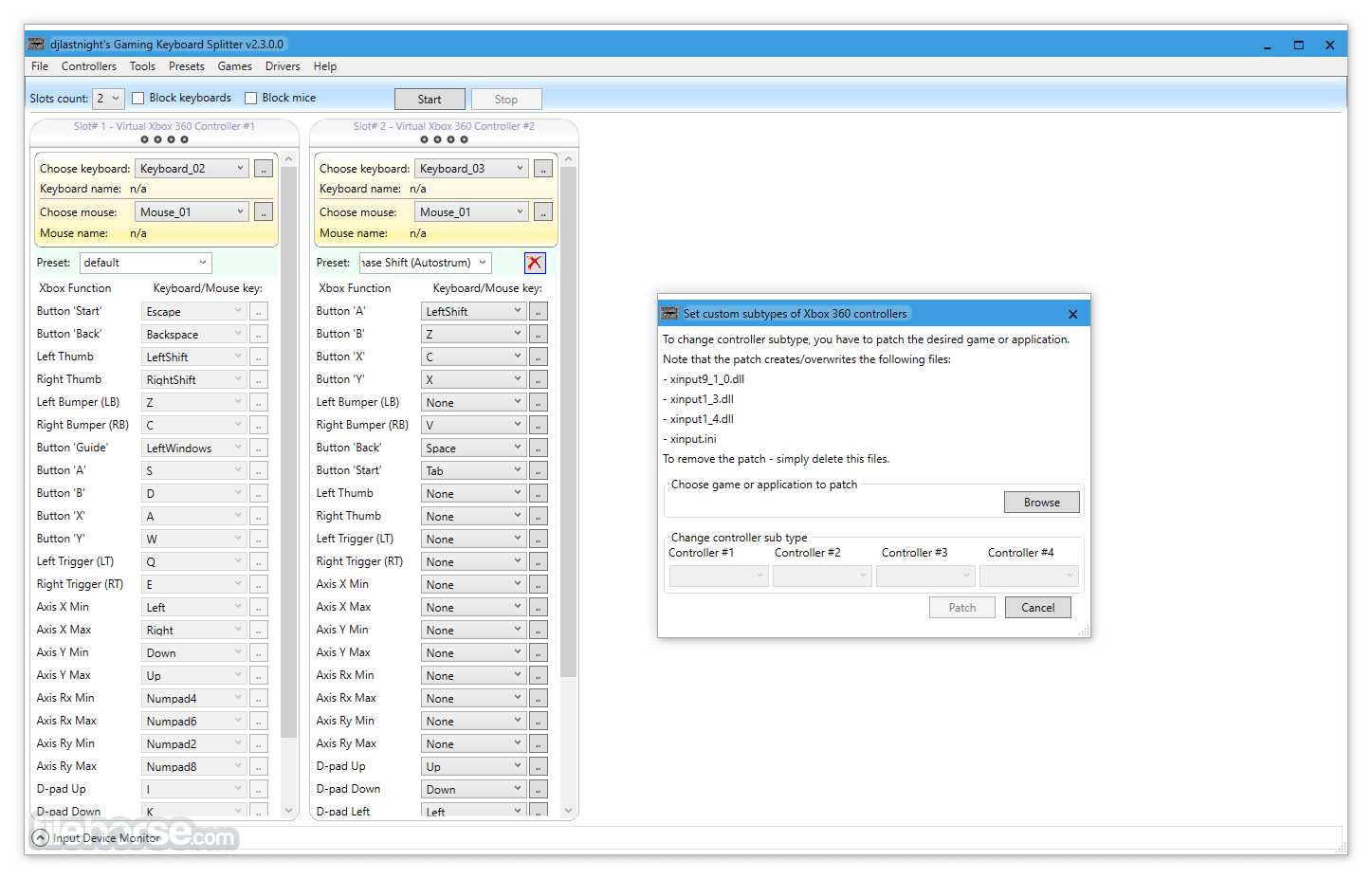Click the Slot# 1 Virtual Xbox 360 Controller header

[x=164, y=126]
